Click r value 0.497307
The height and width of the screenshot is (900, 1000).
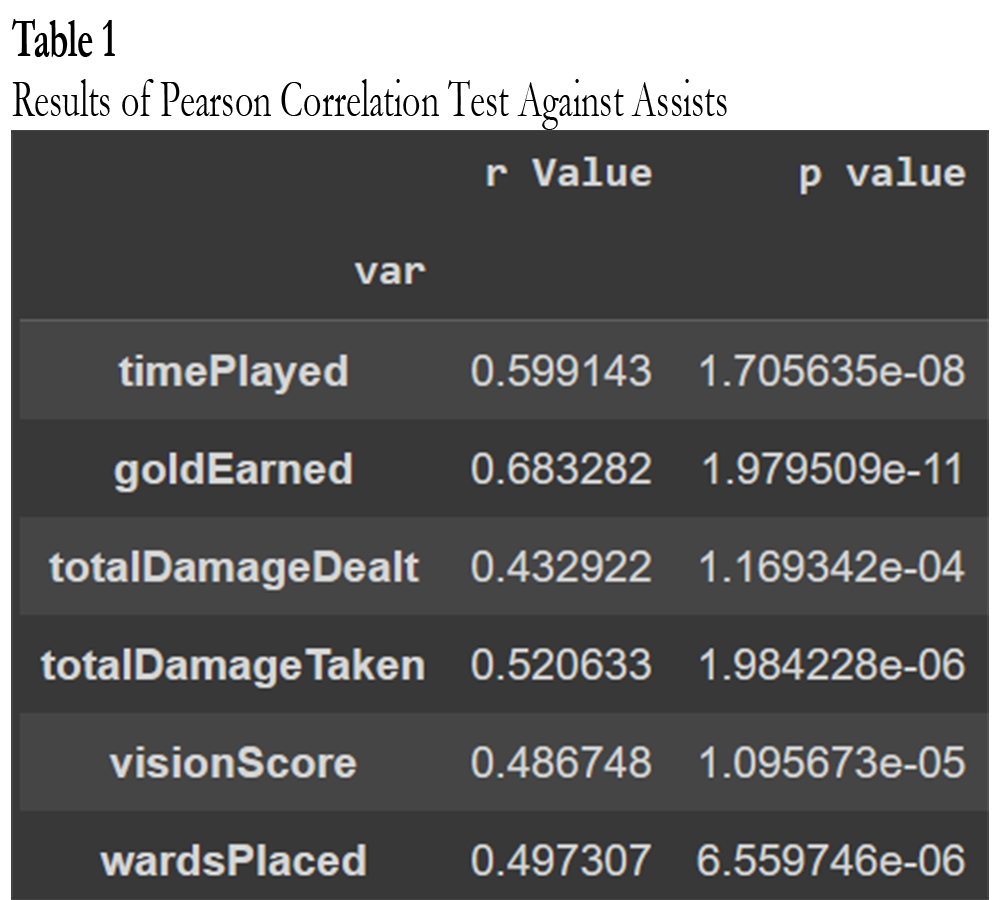pyautogui.click(x=561, y=860)
